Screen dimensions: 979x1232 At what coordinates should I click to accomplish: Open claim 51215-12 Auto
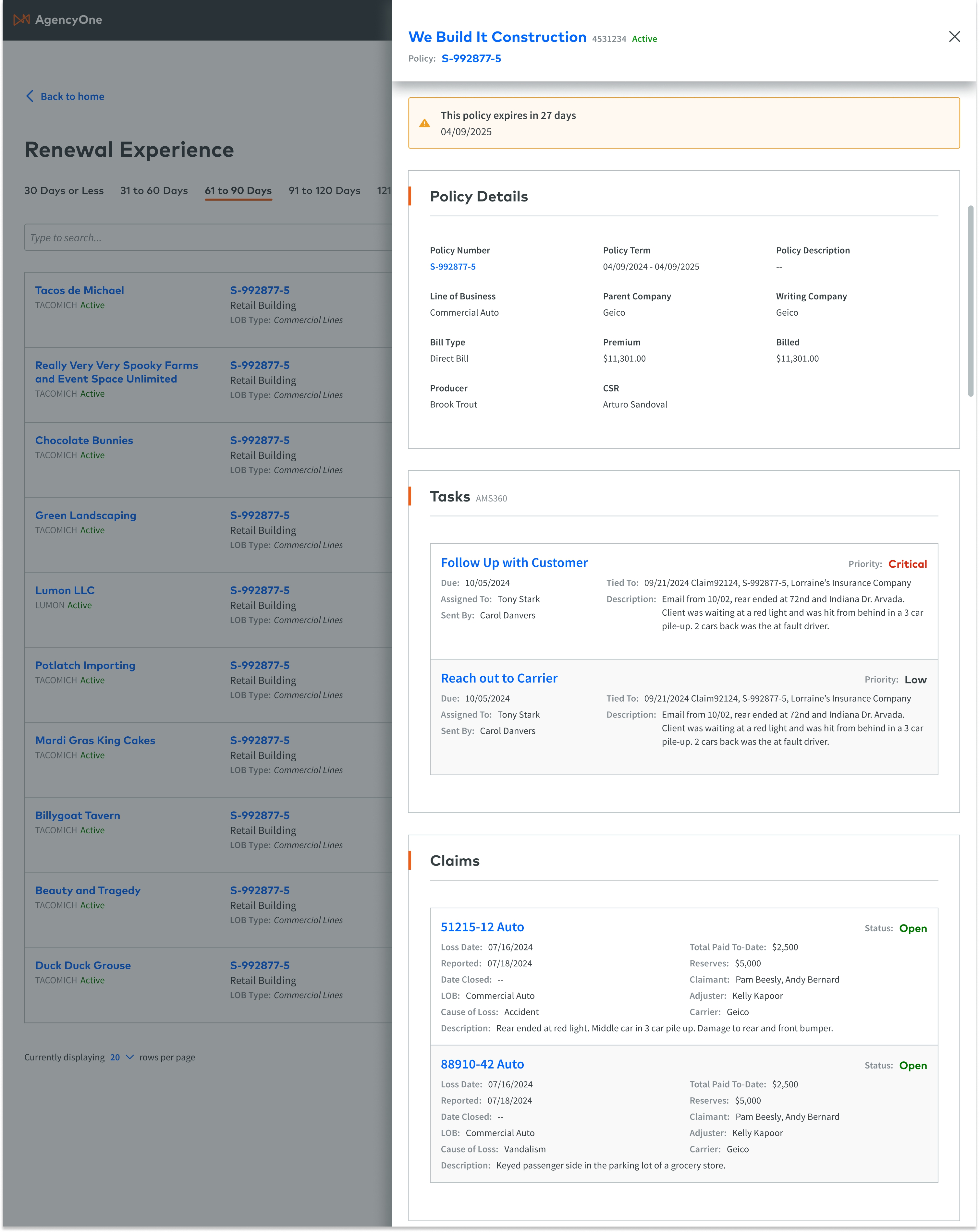click(482, 927)
